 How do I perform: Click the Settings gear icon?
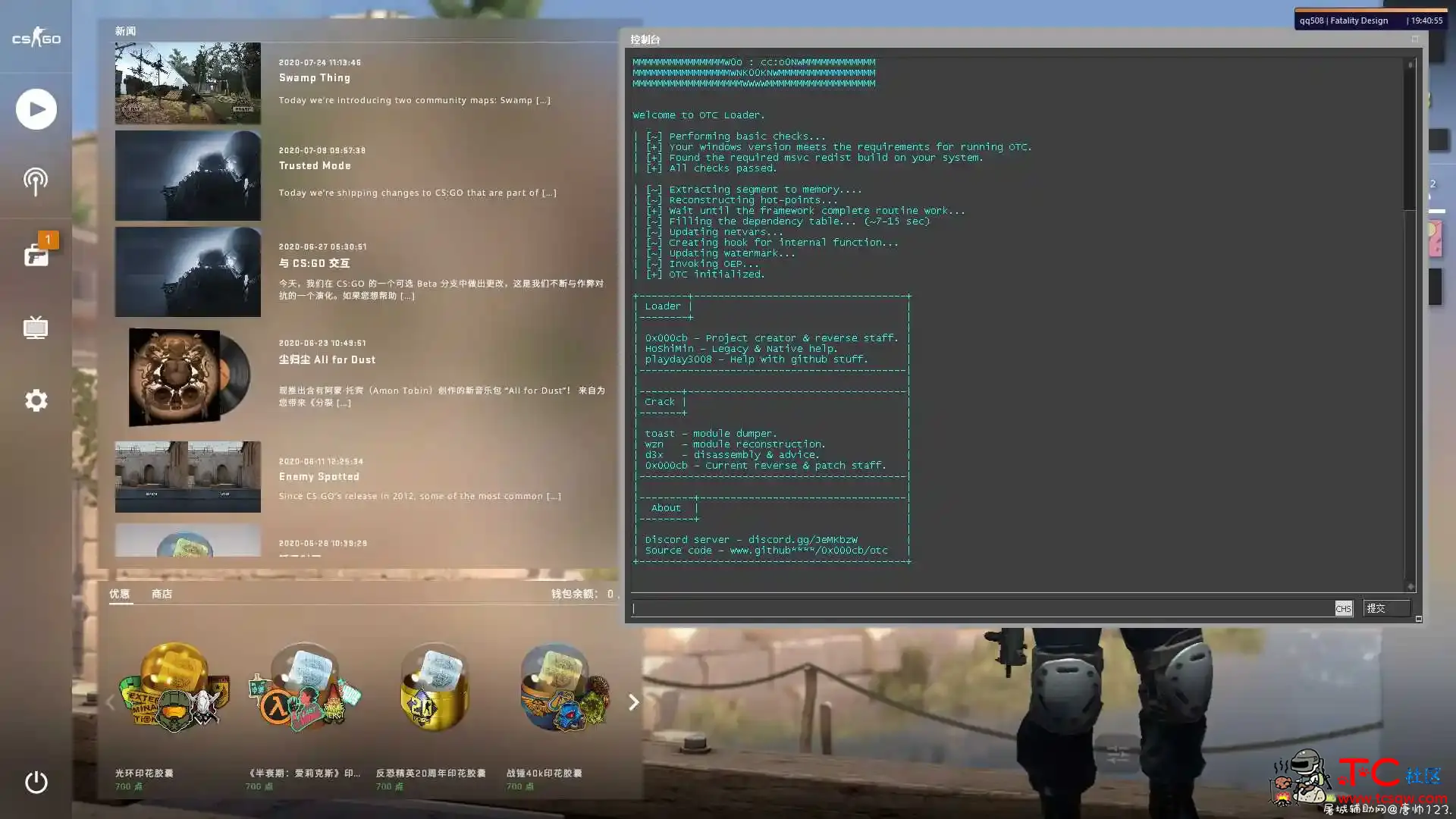coord(36,399)
